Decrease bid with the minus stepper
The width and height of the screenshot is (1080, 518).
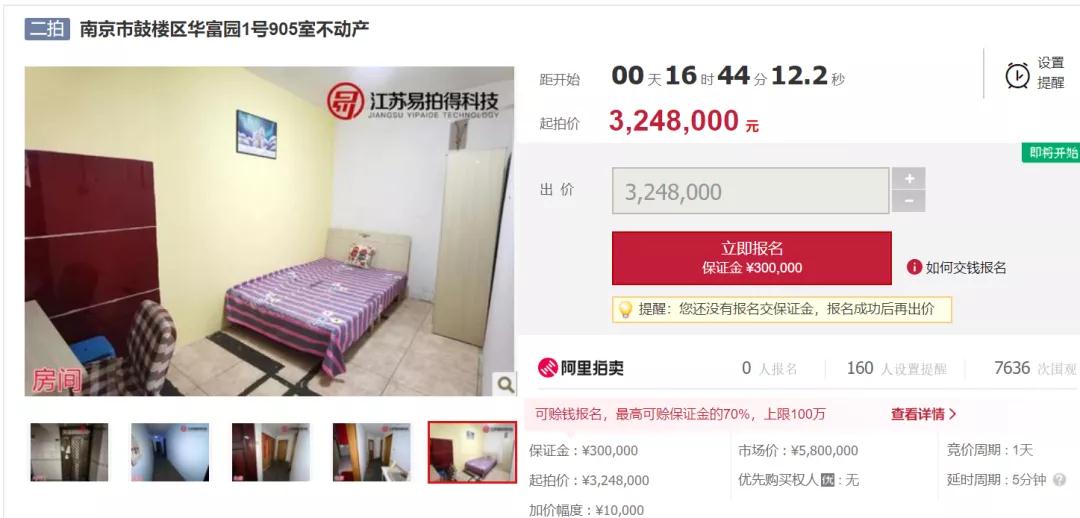point(908,201)
